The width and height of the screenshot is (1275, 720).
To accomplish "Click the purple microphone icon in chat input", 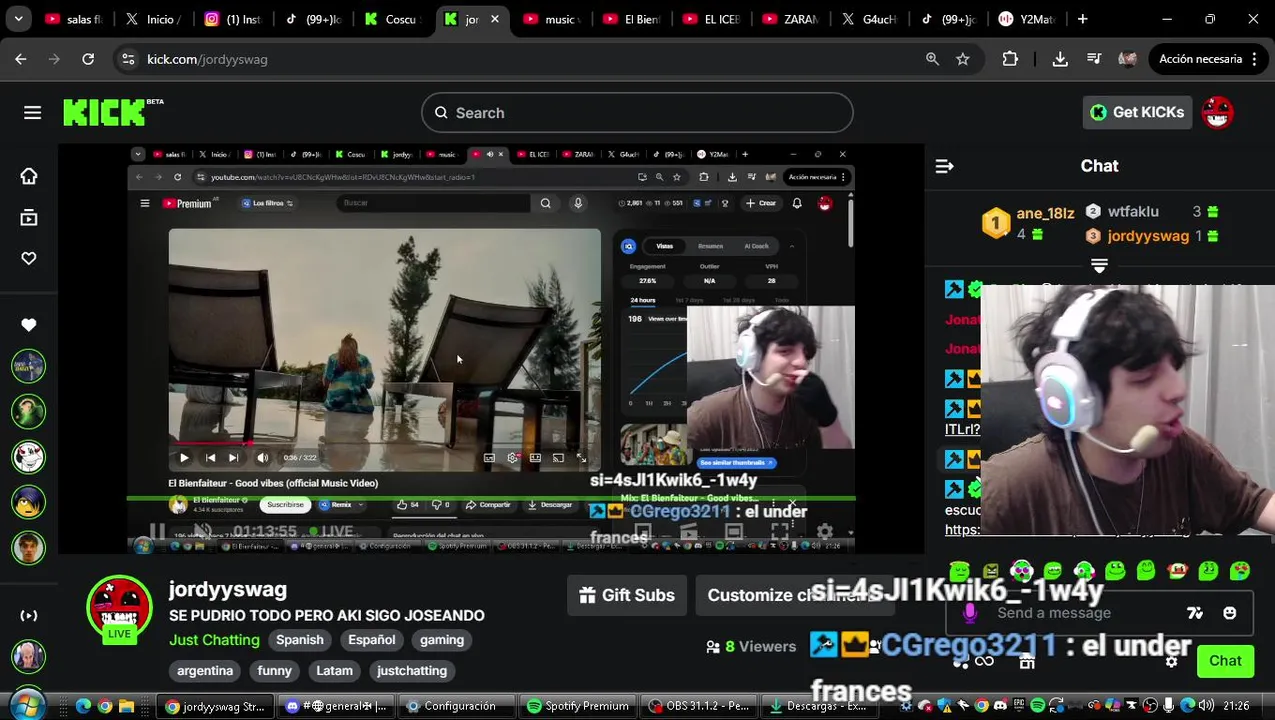I will (969, 613).
